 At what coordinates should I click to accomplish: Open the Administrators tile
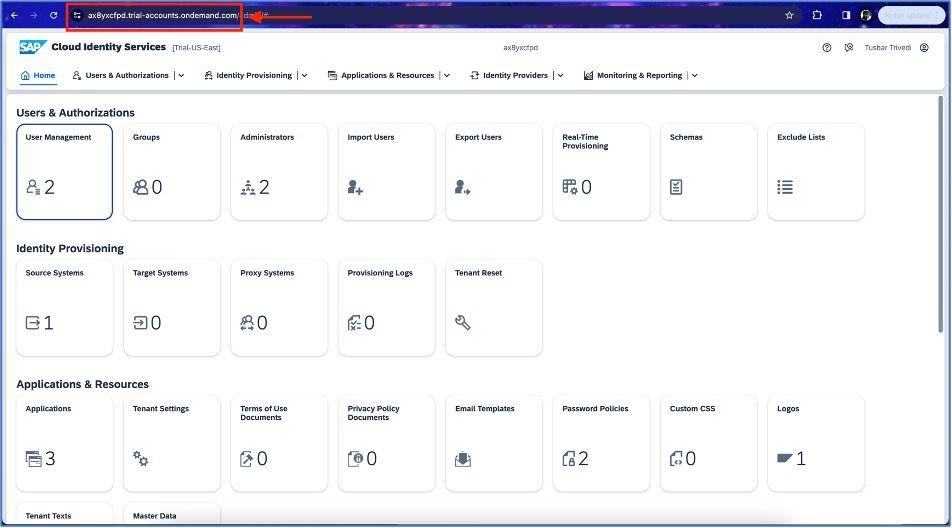click(x=279, y=172)
